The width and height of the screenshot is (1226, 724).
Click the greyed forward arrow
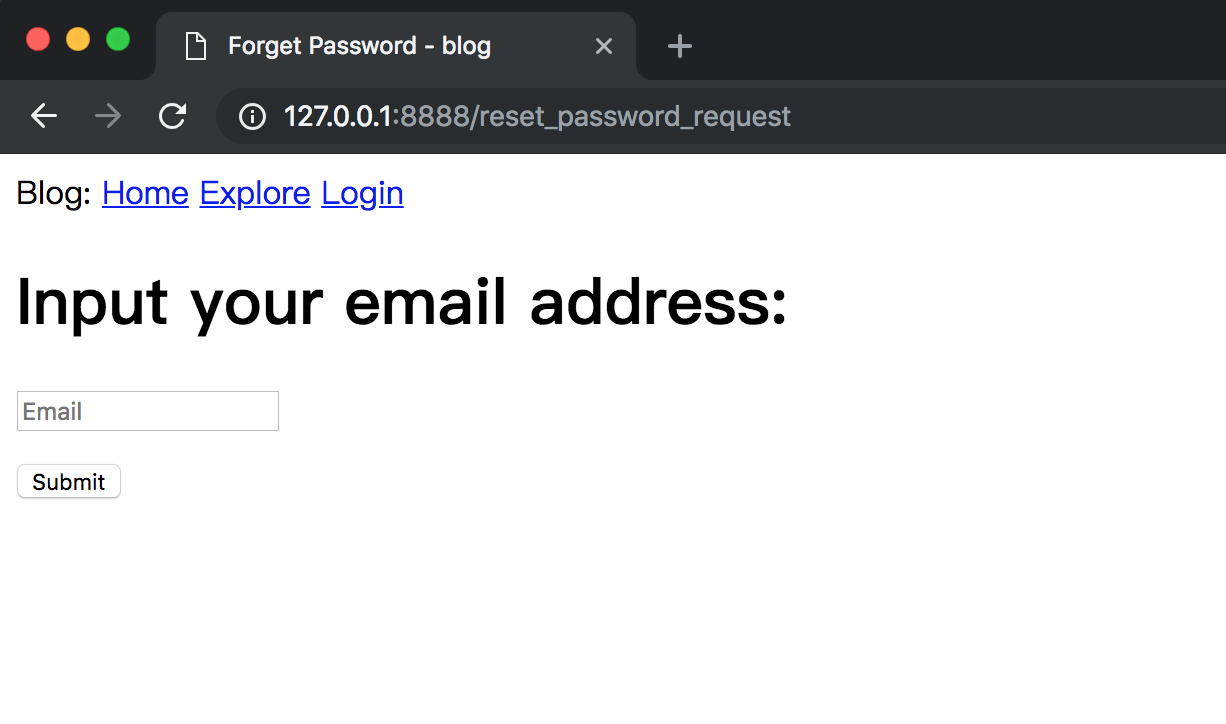point(108,116)
